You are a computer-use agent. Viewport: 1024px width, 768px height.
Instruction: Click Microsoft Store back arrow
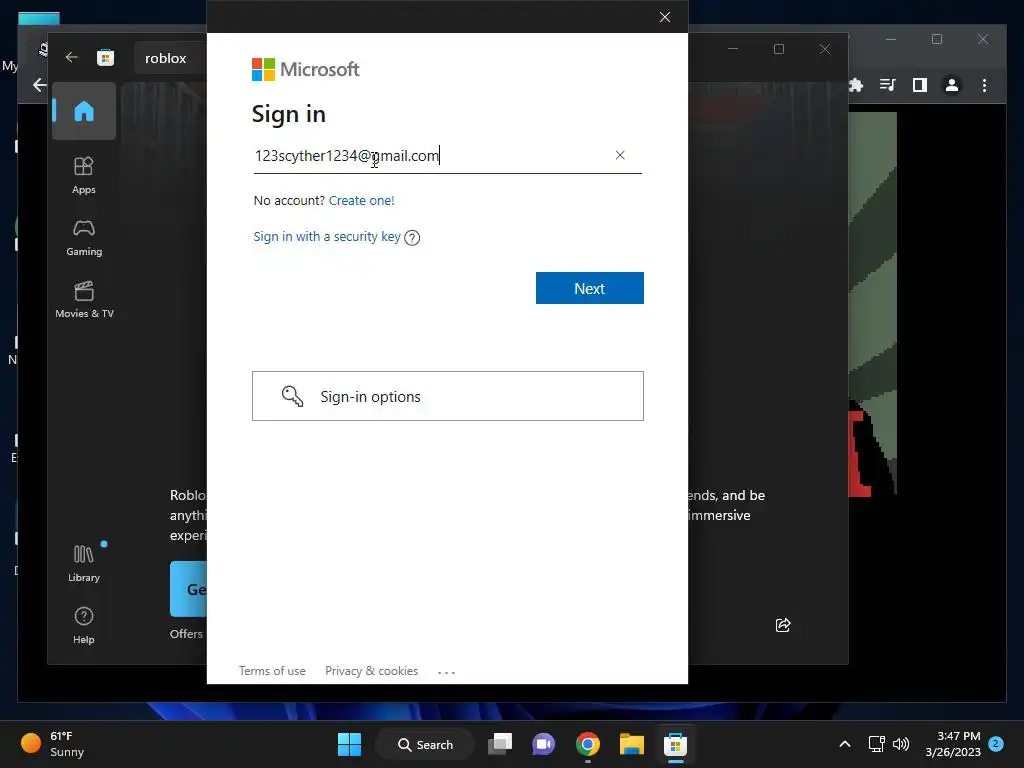[x=72, y=57]
